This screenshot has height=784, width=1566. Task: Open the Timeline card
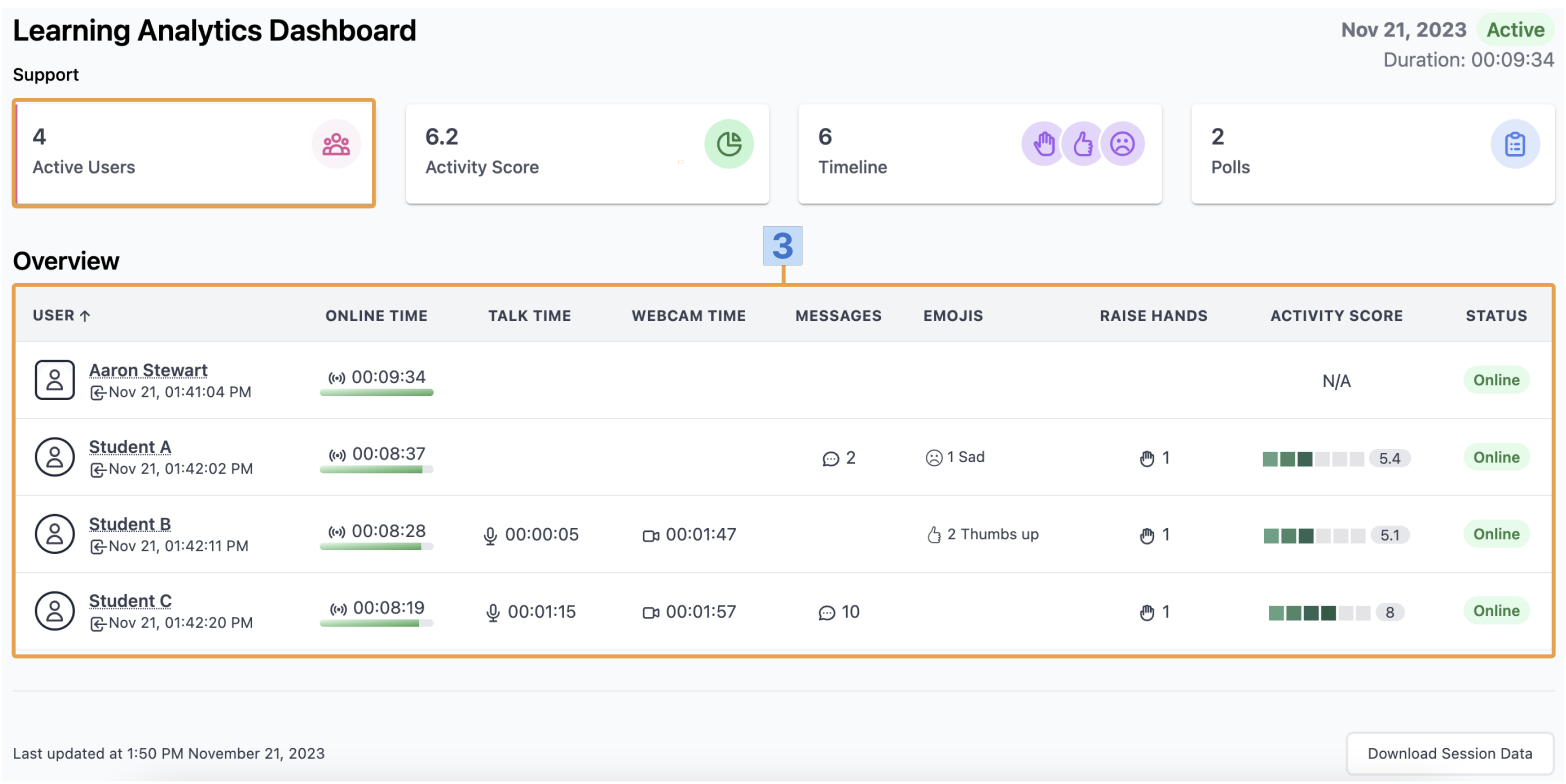pyautogui.click(x=980, y=154)
